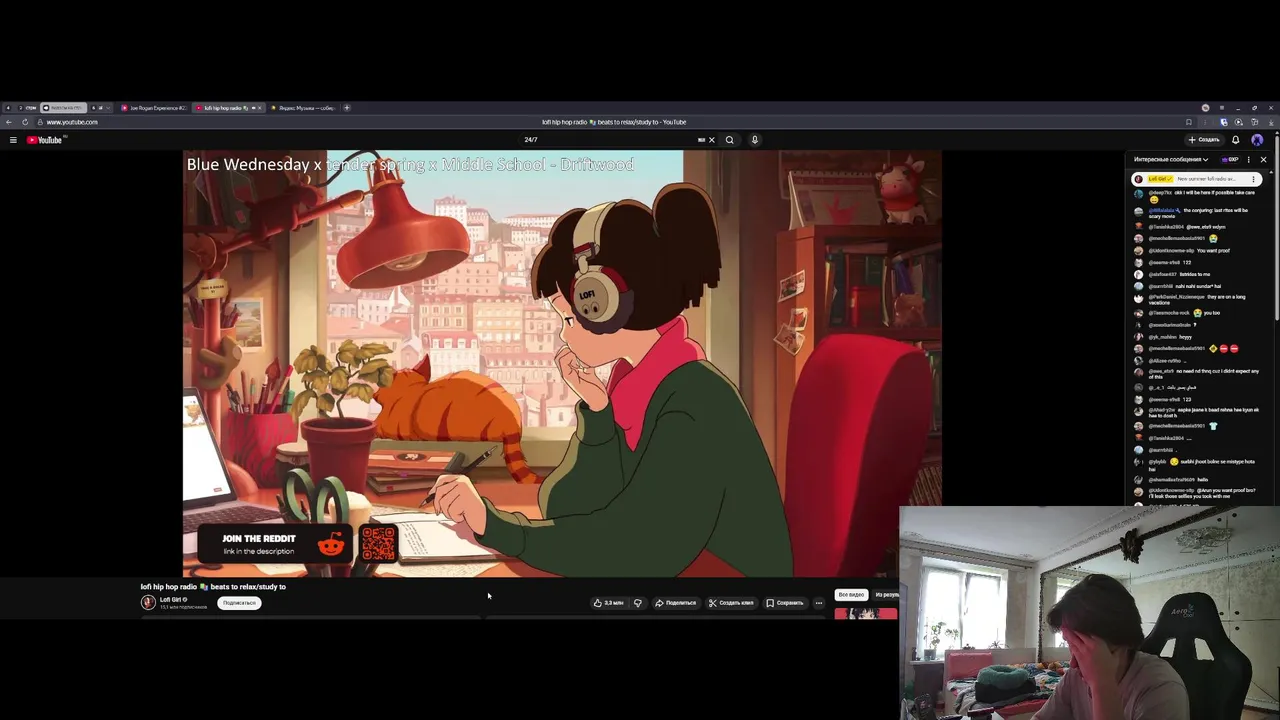Image resolution: width=1280 pixels, height=720 pixels.
Task: Click the YouTube search magnifier button
Action: click(x=729, y=140)
